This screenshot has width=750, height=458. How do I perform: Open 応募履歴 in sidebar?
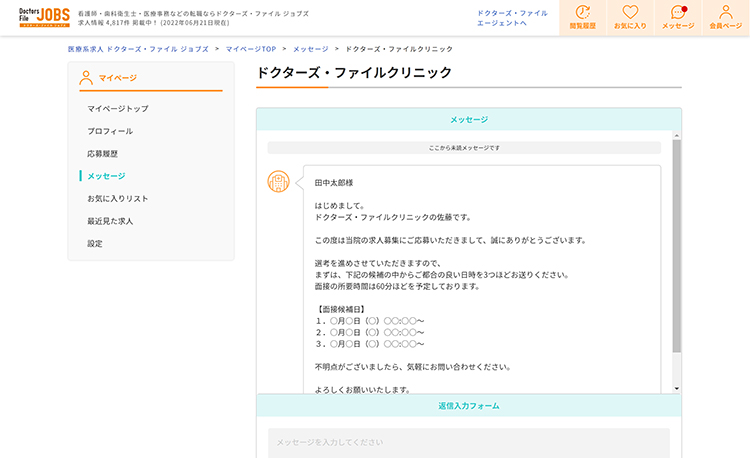tap(102, 153)
